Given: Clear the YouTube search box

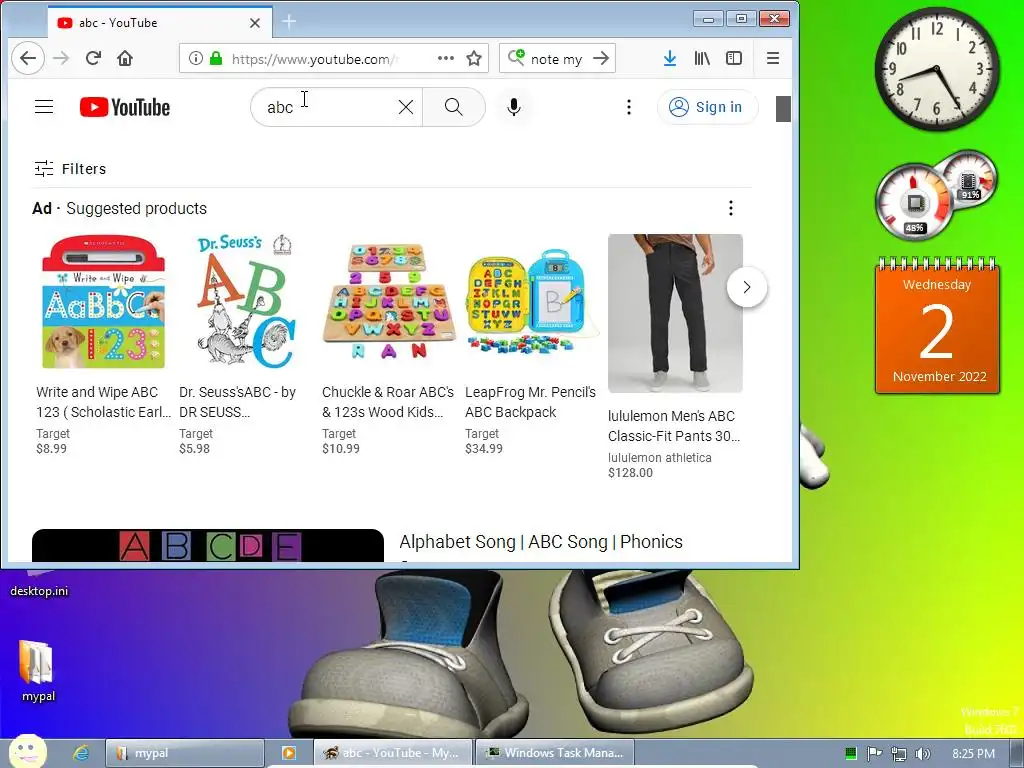Looking at the screenshot, I should (x=406, y=106).
